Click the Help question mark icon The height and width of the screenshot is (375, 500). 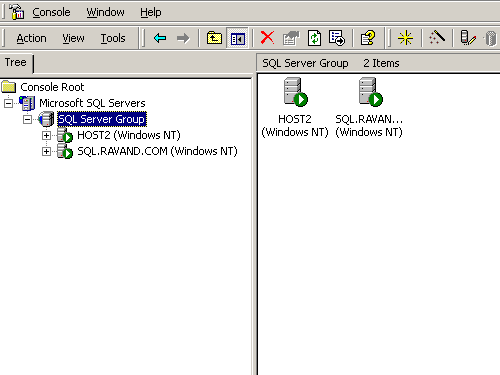click(x=368, y=38)
